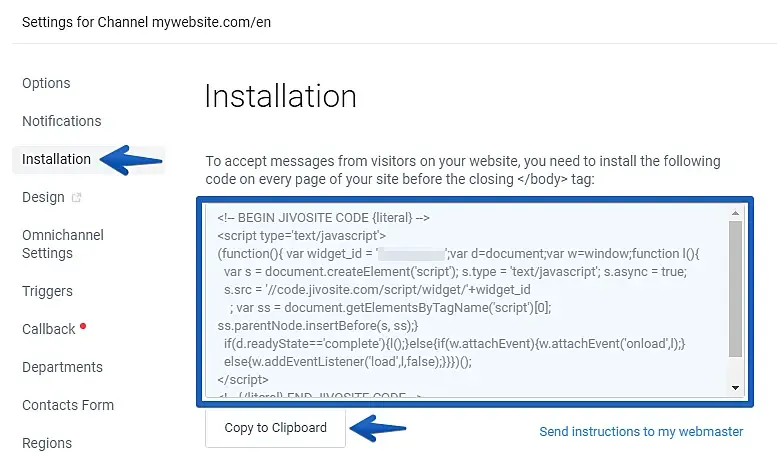Click the blue arrow pointing at Installation
Screen dimensions: 777x467
(131, 160)
